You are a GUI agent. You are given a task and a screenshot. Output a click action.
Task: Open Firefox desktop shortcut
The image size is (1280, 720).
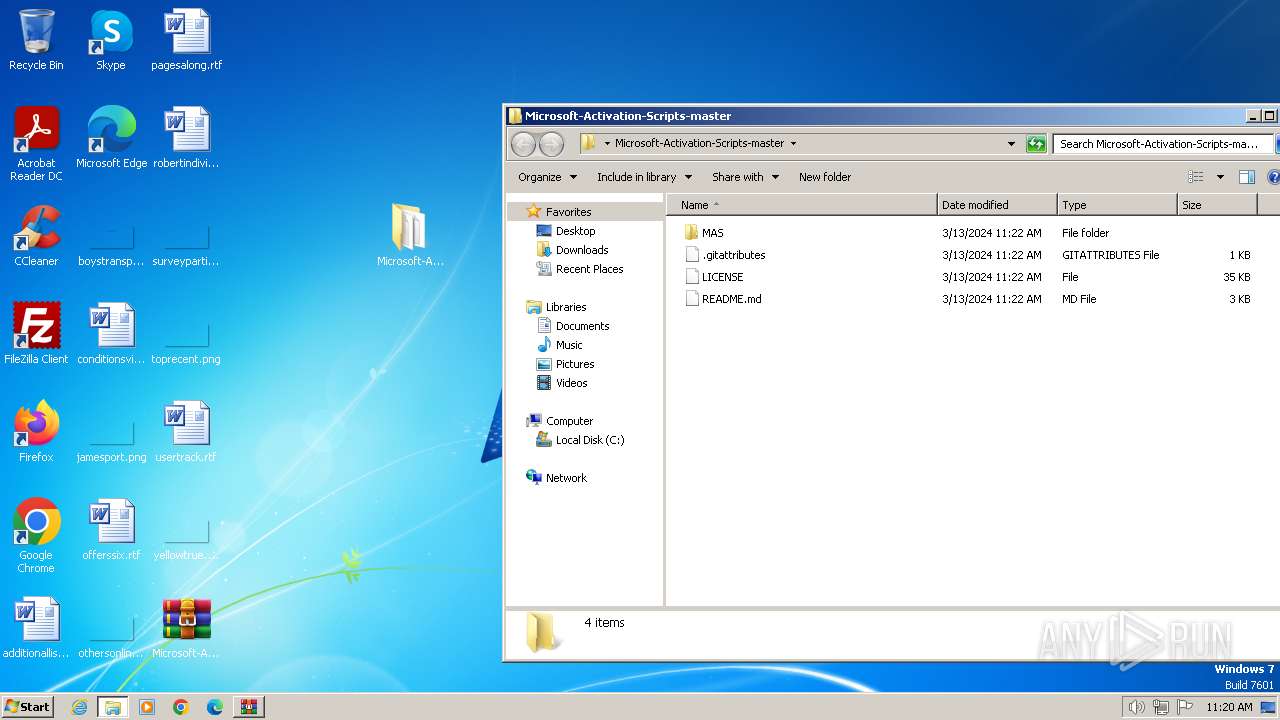coord(36,432)
